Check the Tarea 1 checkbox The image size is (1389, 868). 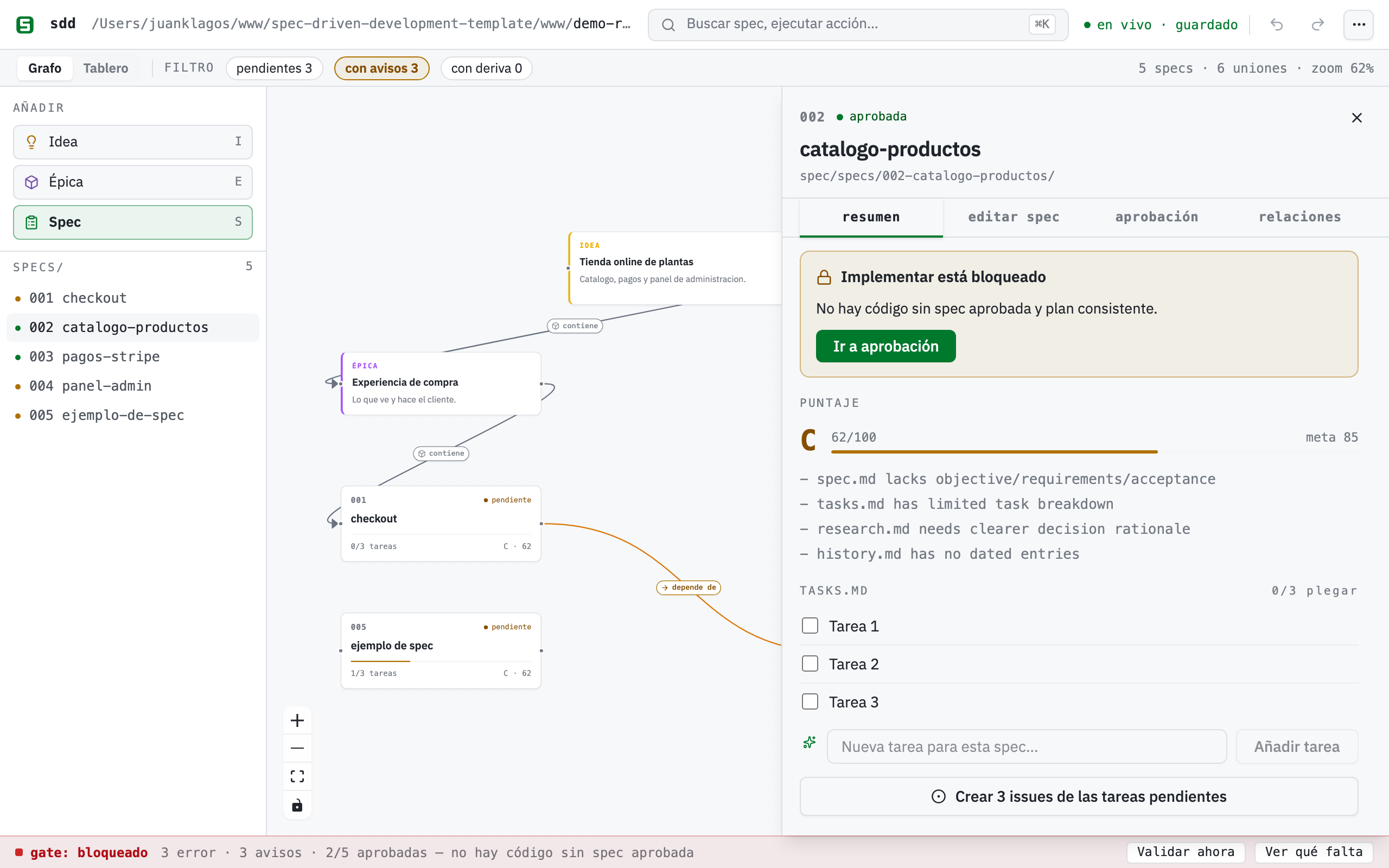click(x=810, y=626)
